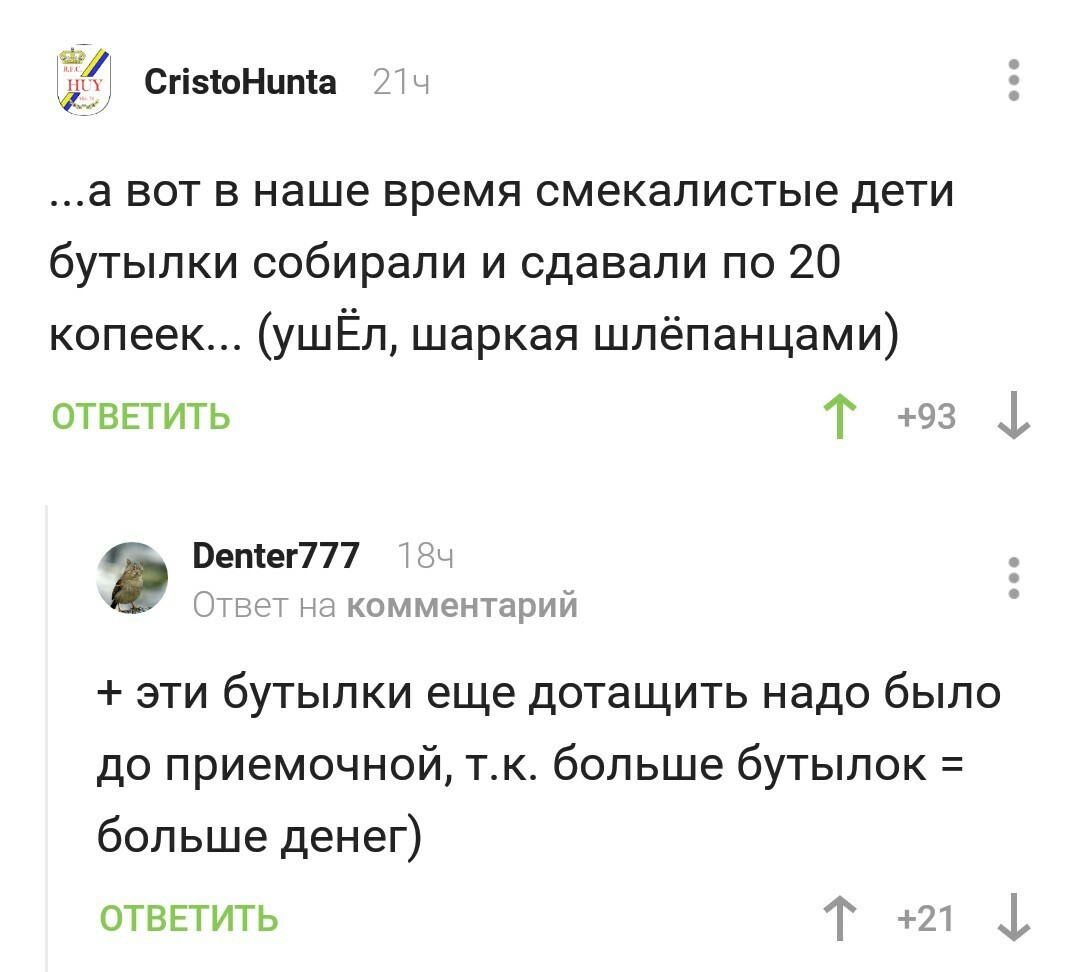Screen dimensions: 1077x972
Task: Click the 18ч timestamp
Action: [x=426, y=557]
